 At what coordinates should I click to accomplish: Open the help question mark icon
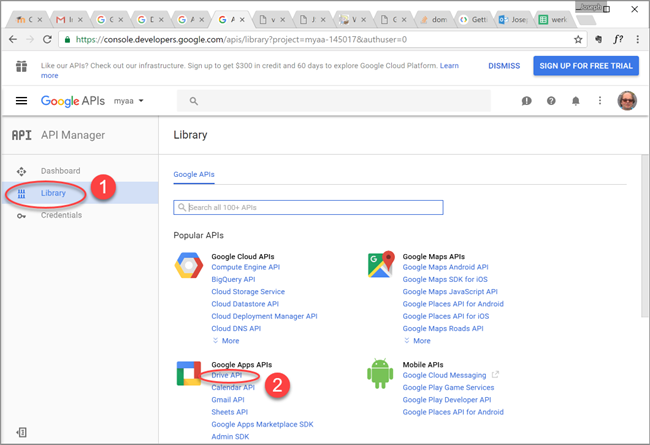point(551,101)
